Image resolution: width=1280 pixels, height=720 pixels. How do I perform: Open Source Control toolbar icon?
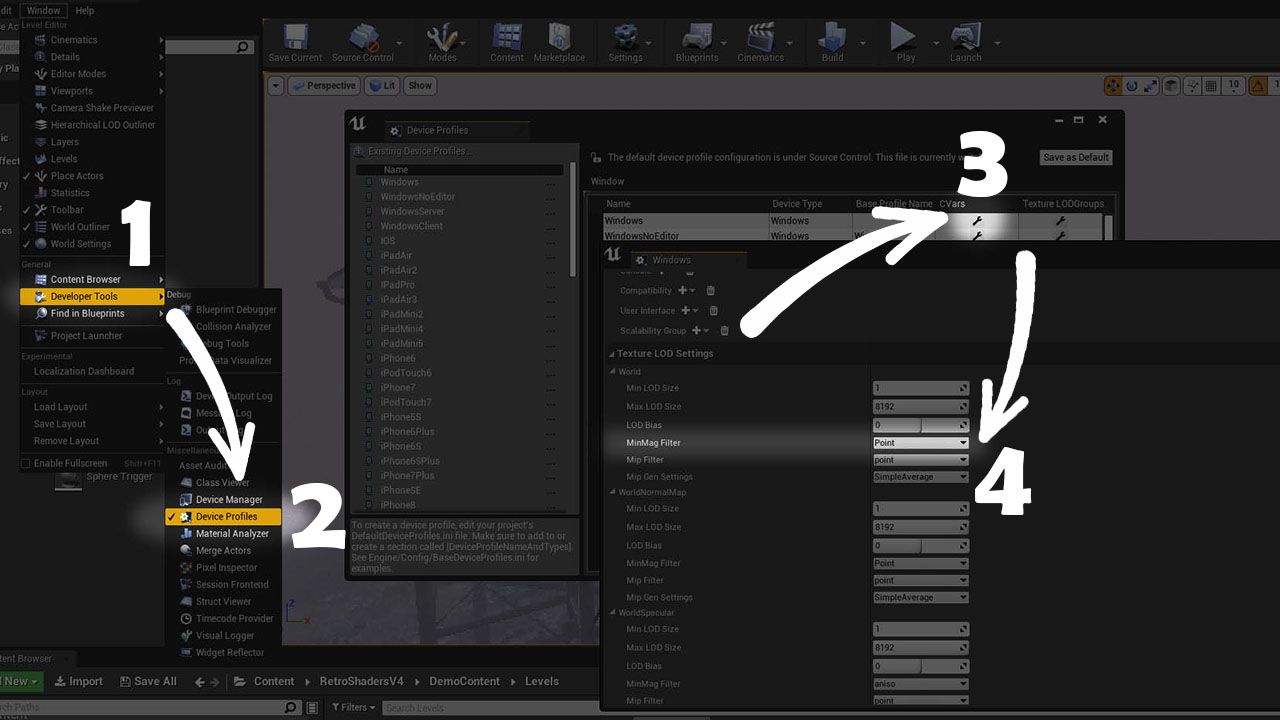click(362, 43)
